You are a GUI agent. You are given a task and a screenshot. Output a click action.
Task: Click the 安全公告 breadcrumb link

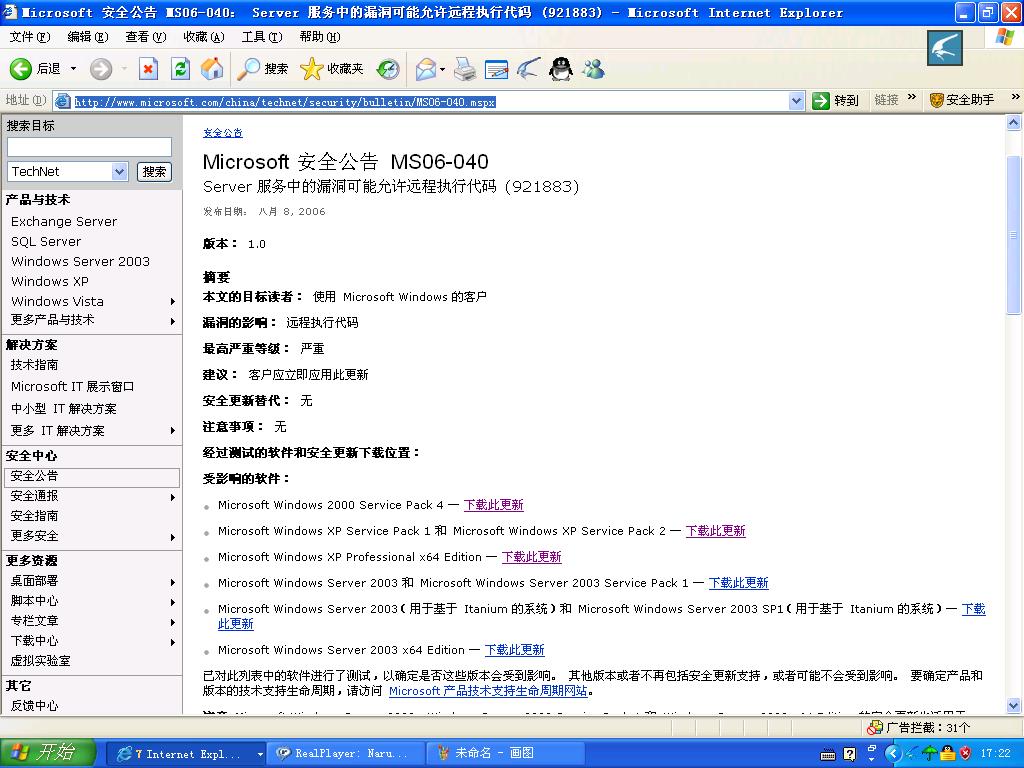point(223,133)
